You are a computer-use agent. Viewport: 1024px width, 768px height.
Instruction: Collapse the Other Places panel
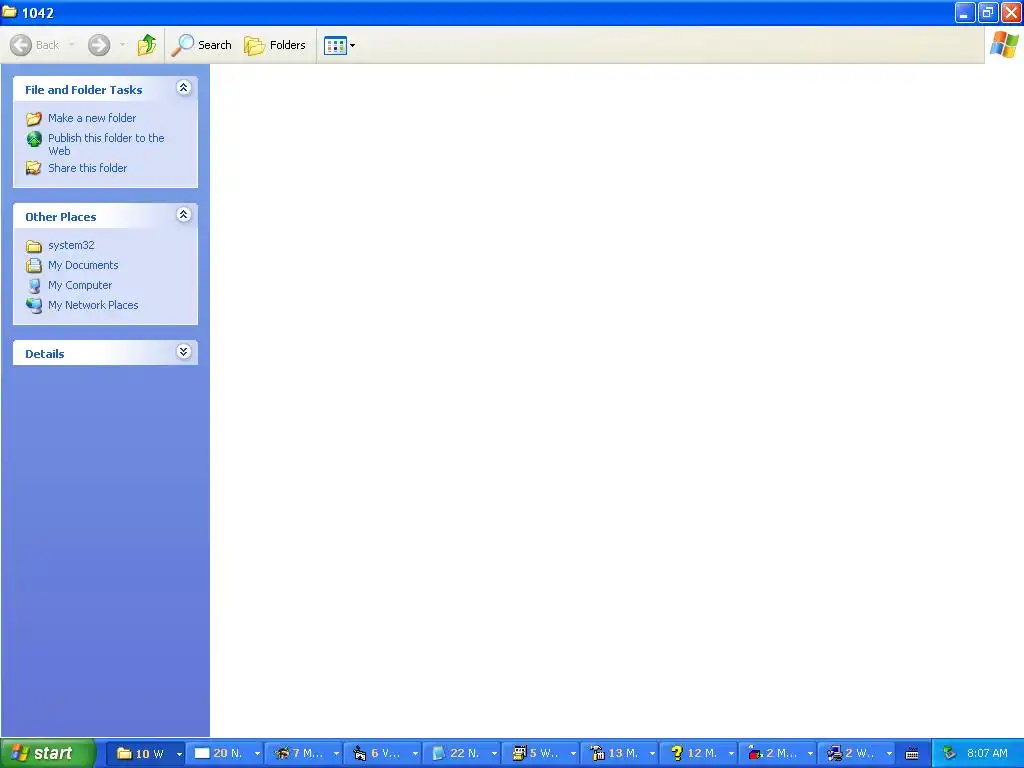point(184,214)
